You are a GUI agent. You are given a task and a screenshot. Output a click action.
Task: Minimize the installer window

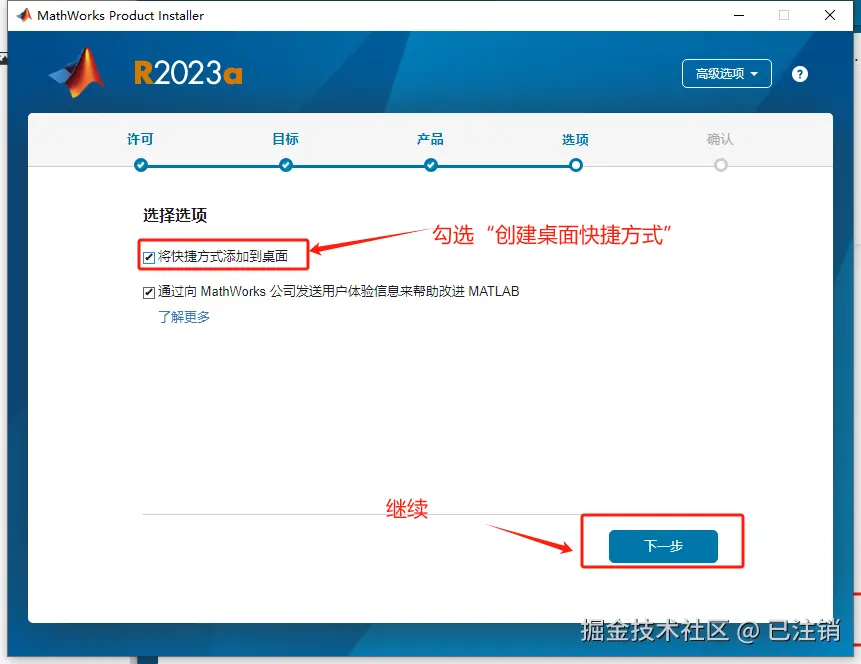739,15
